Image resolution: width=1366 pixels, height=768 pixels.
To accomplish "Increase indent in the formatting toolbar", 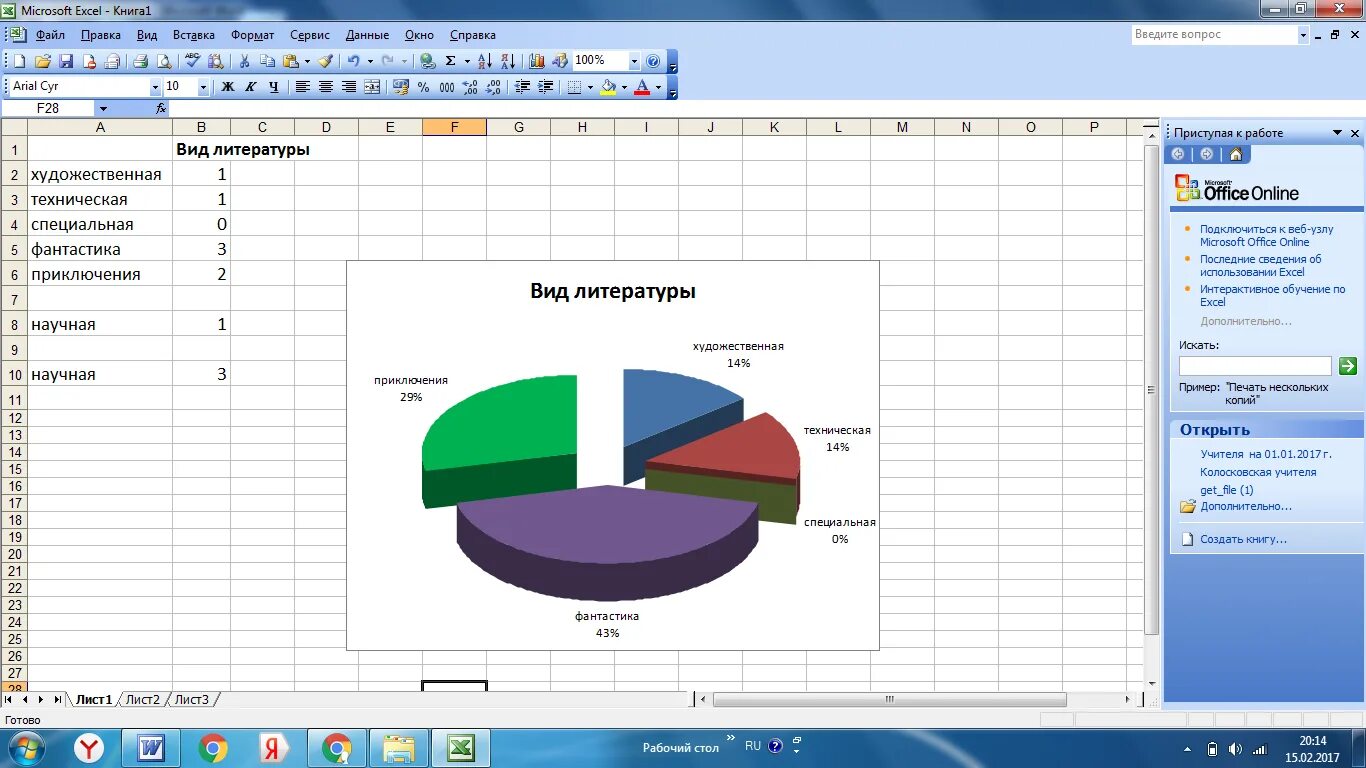I will tap(546, 87).
